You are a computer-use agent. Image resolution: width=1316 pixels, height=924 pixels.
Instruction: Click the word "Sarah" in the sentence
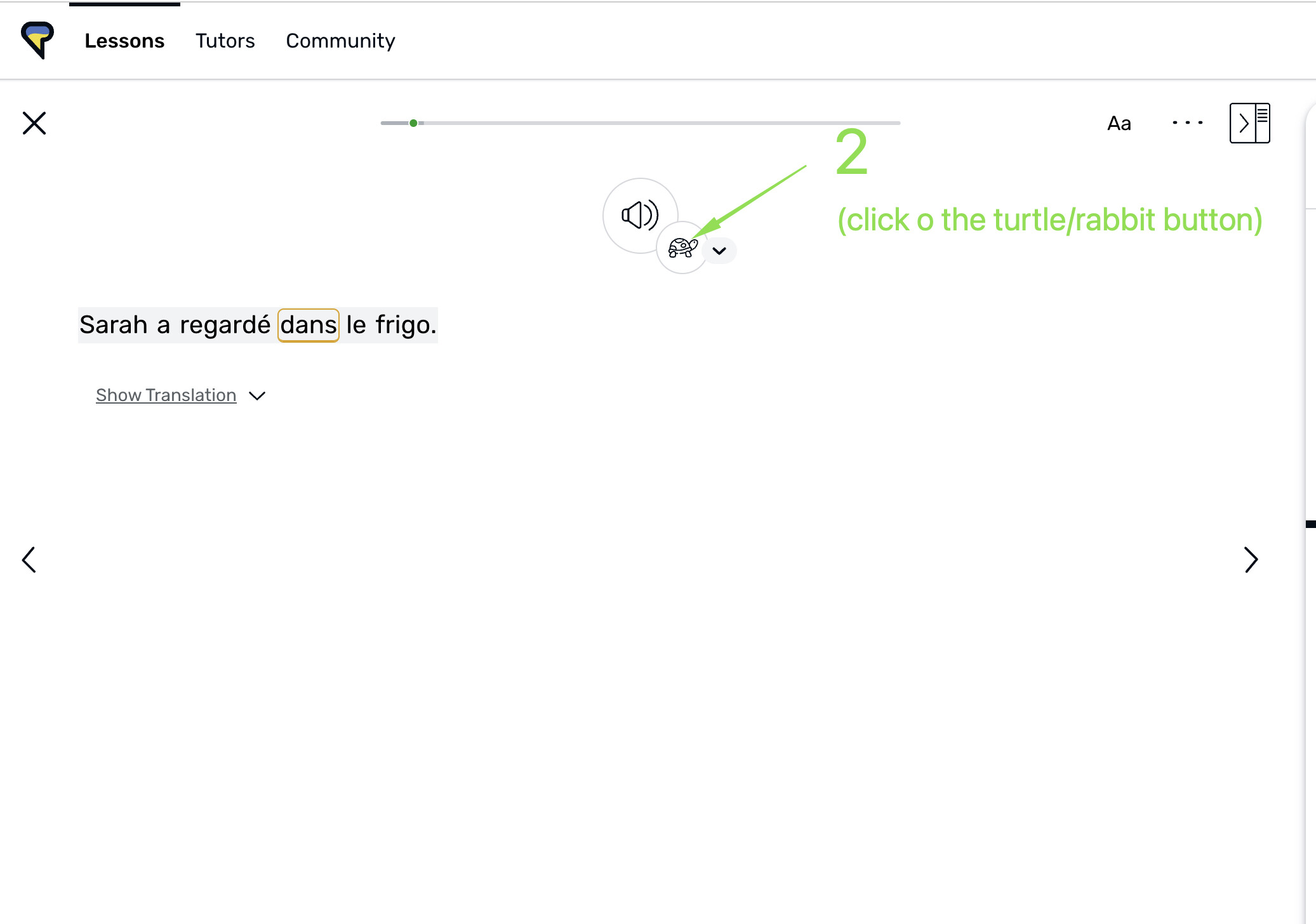(114, 325)
